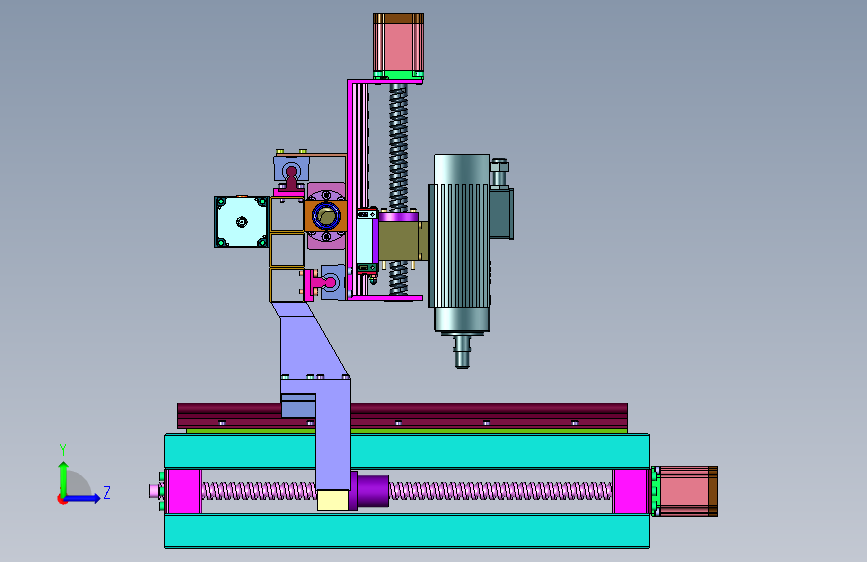Select the lower cyan frame beam
This screenshot has height=562, width=867.
(407, 531)
